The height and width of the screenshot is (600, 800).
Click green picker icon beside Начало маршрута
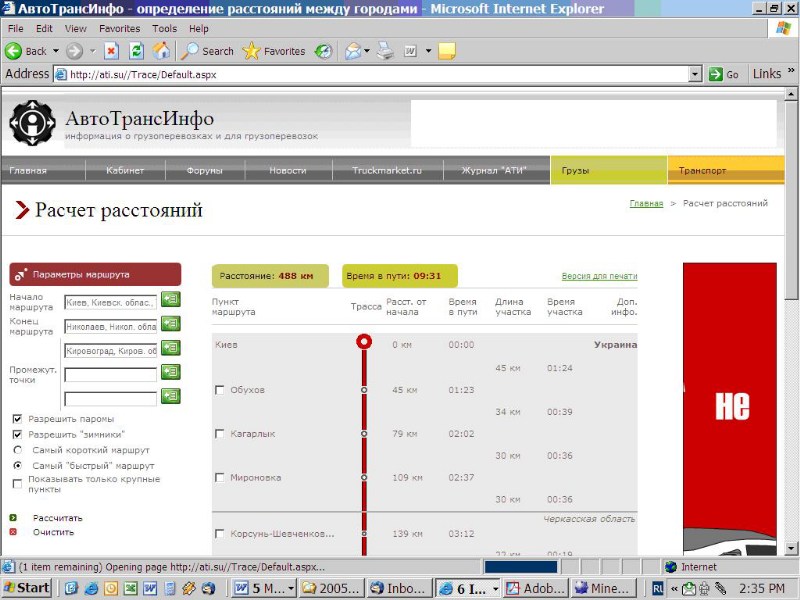(171, 299)
